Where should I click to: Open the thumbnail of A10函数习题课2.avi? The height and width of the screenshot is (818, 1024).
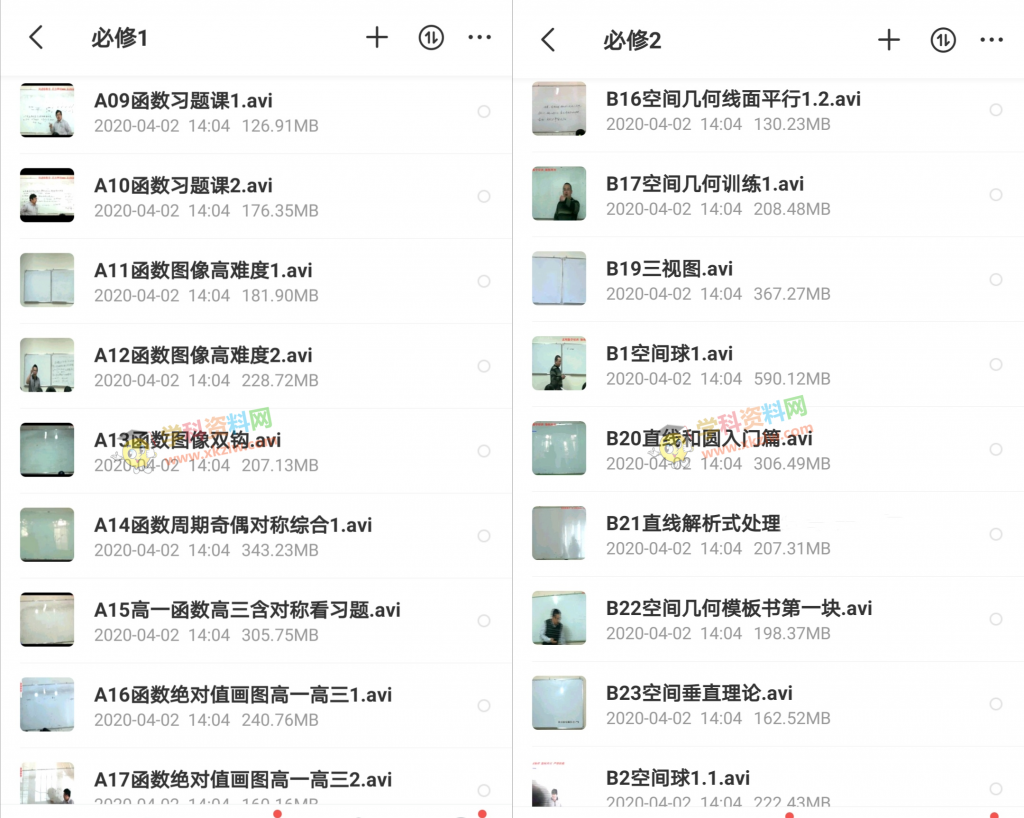point(47,195)
